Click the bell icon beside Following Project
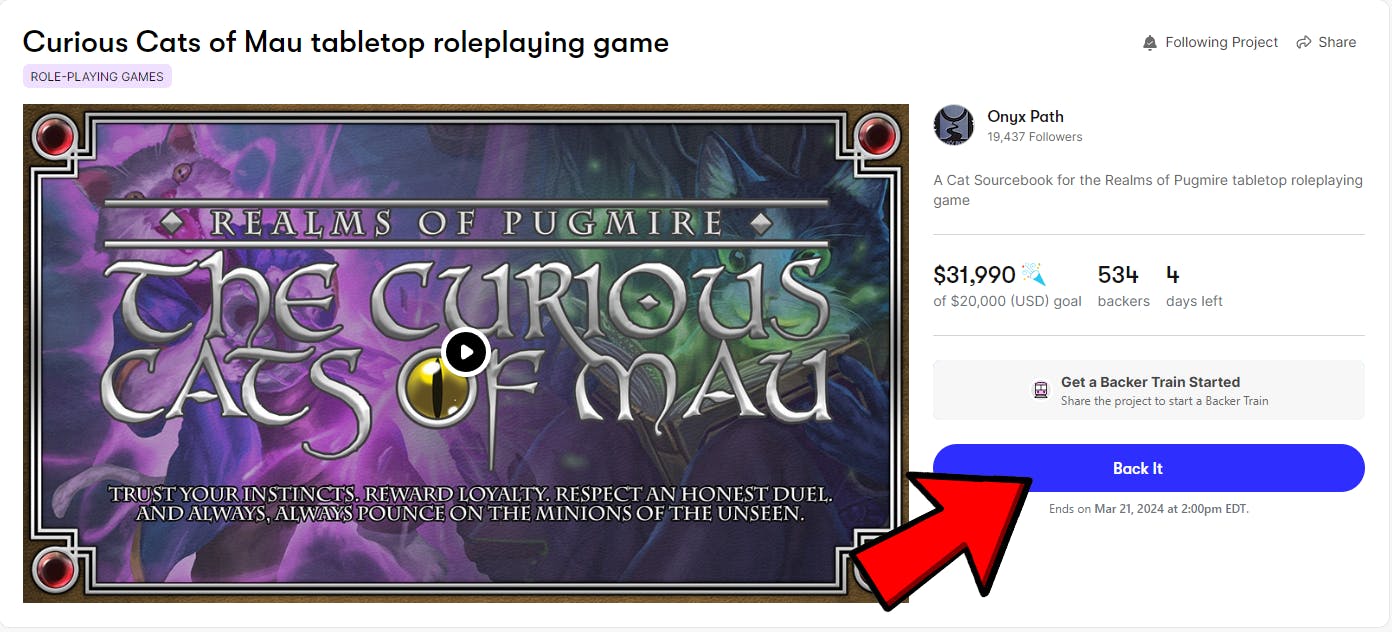 [1150, 42]
